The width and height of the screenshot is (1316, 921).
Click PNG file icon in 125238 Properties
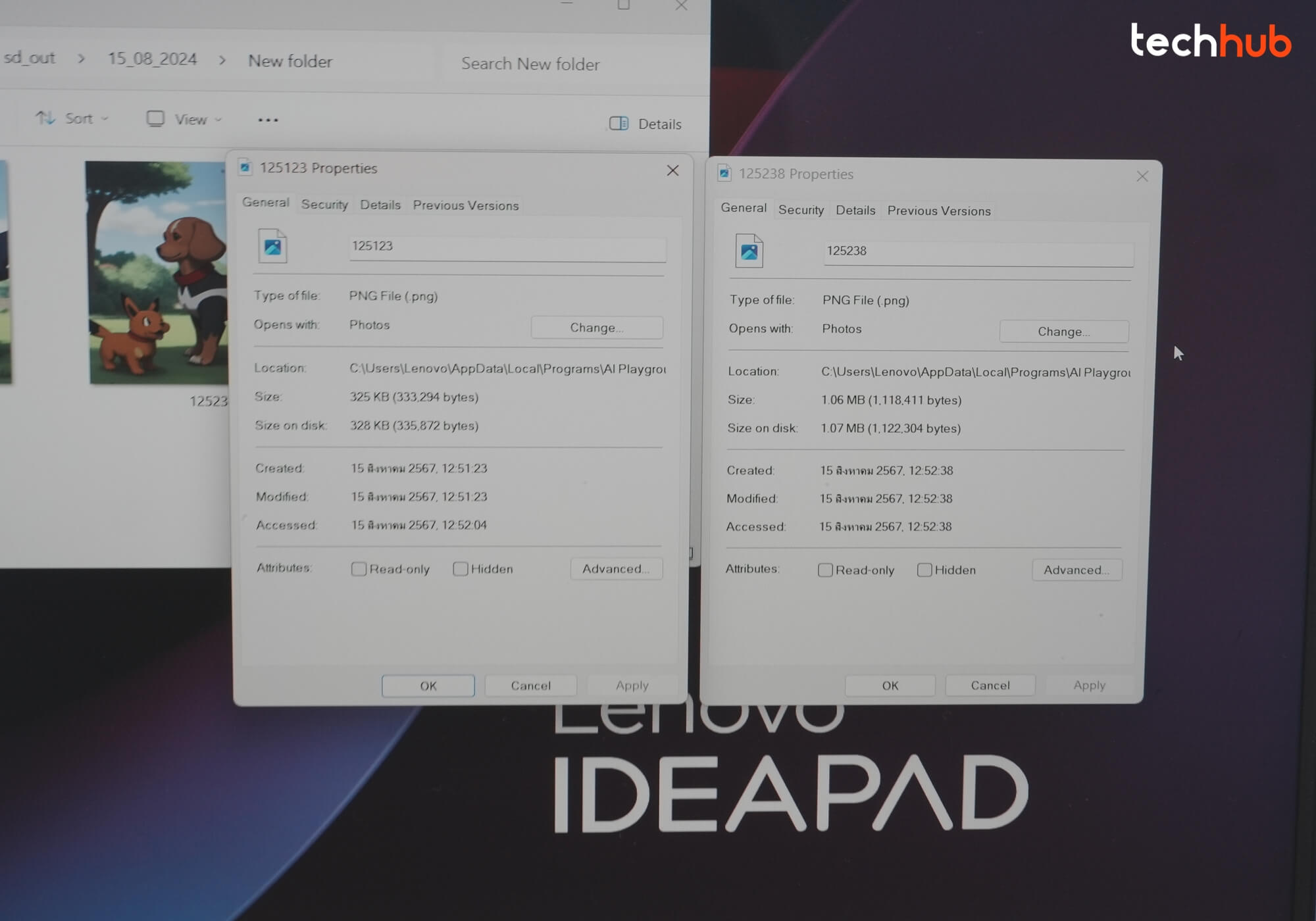click(749, 251)
